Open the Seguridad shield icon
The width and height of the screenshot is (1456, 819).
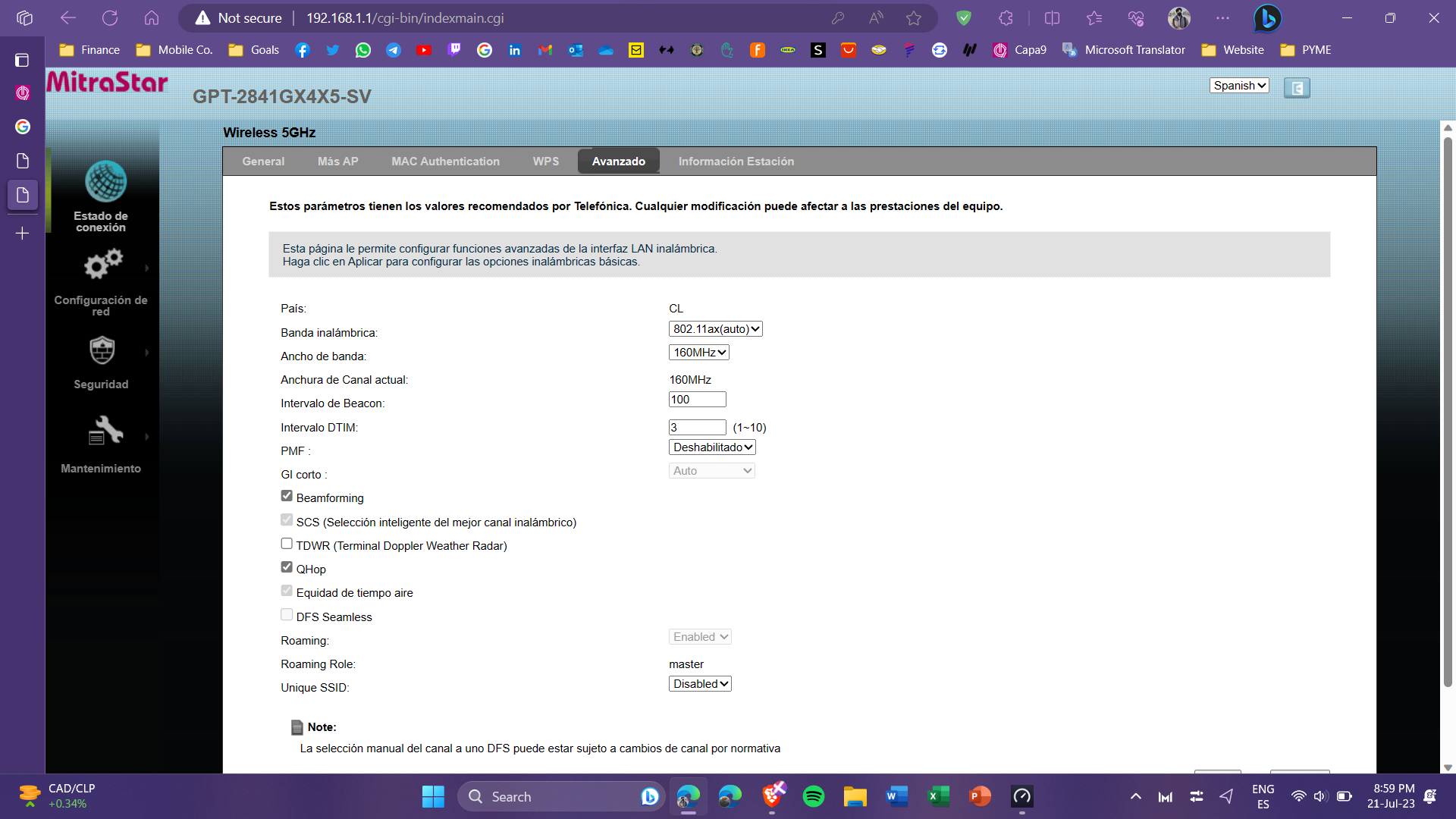[x=102, y=350]
